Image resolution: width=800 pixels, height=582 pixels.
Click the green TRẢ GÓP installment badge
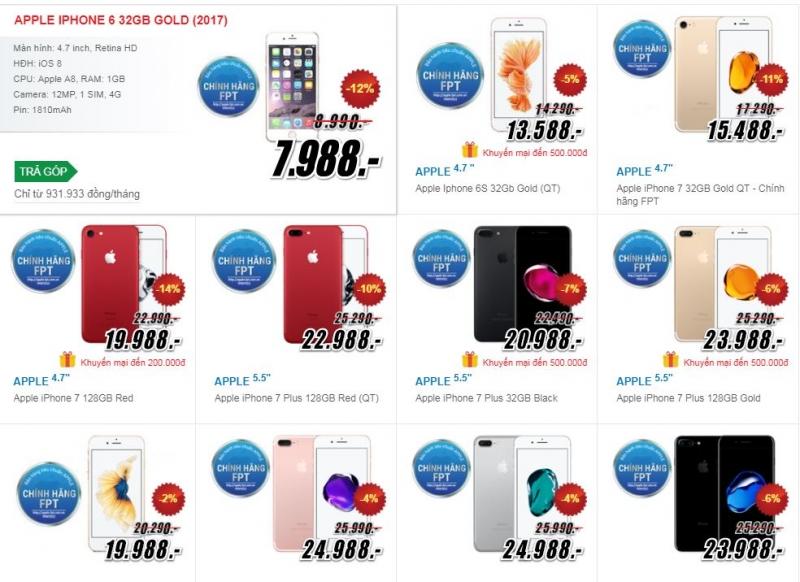tap(45, 171)
